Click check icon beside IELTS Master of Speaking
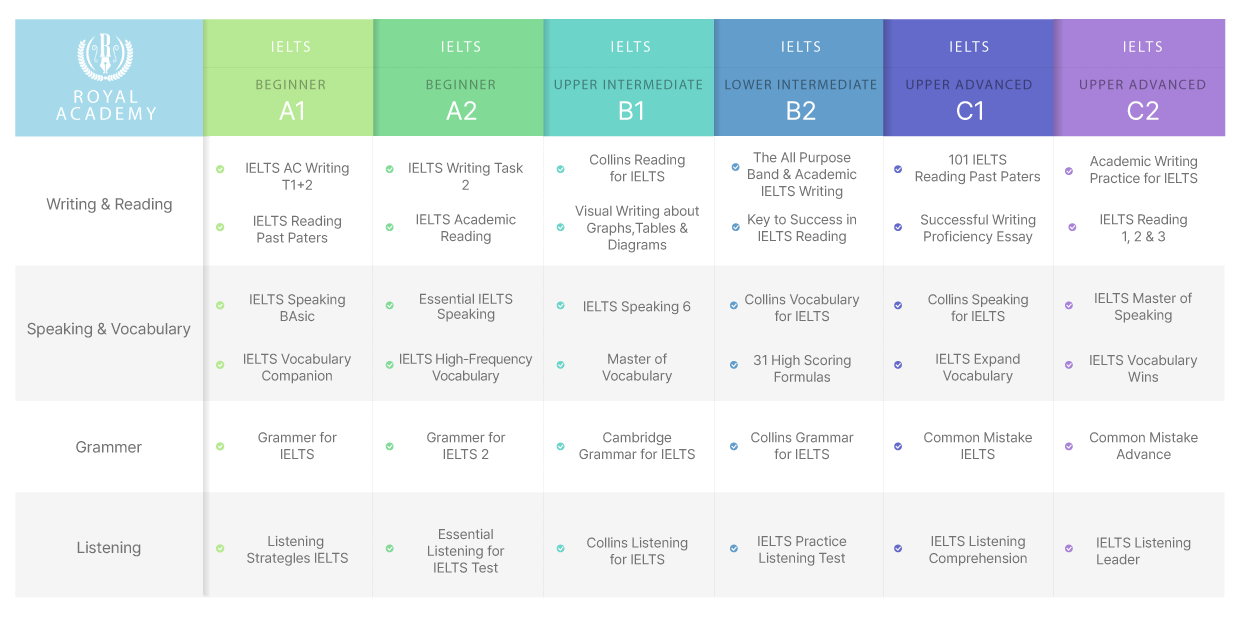Screen dimensions: 1242x636 pyautogui.click(x=1069, y=306)
